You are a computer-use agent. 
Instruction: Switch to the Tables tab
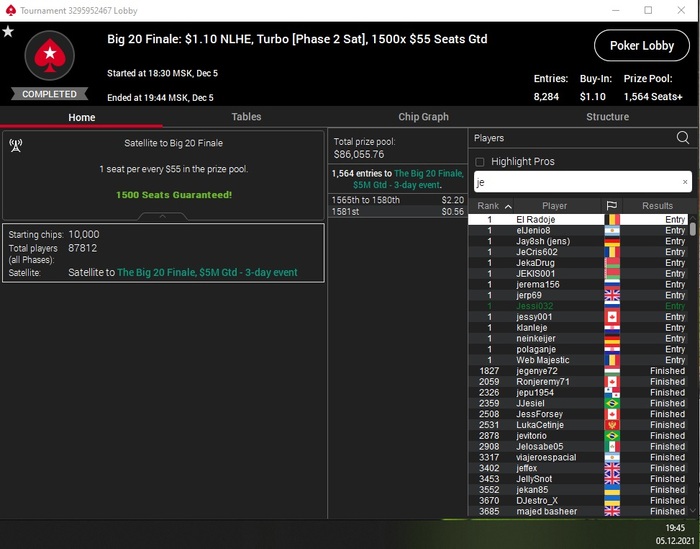[246, 117]
